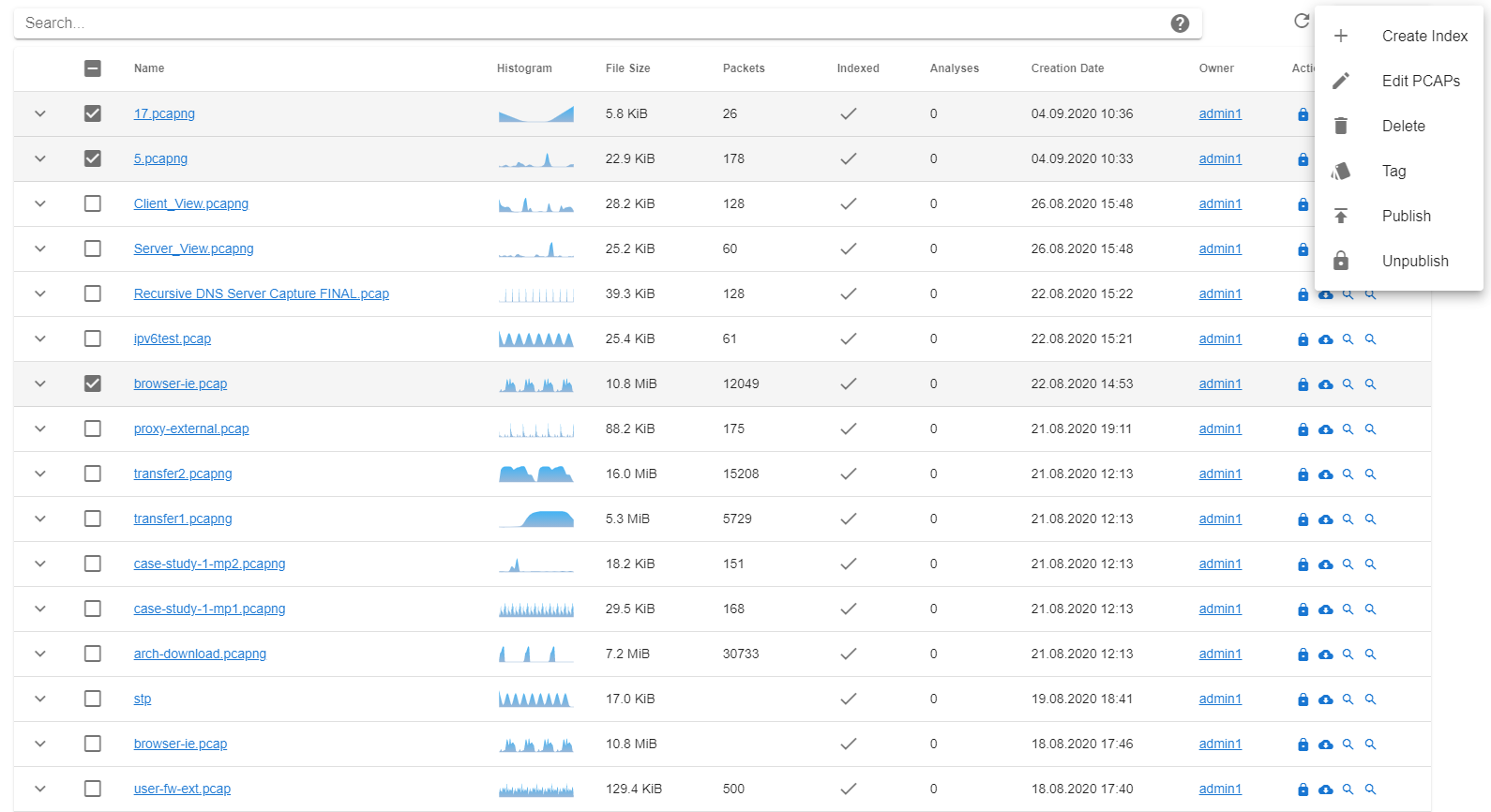This screenshot has width=1491, height=812.
Task: Choose Create Index from the menu
Action: [x=1399, y=36]
